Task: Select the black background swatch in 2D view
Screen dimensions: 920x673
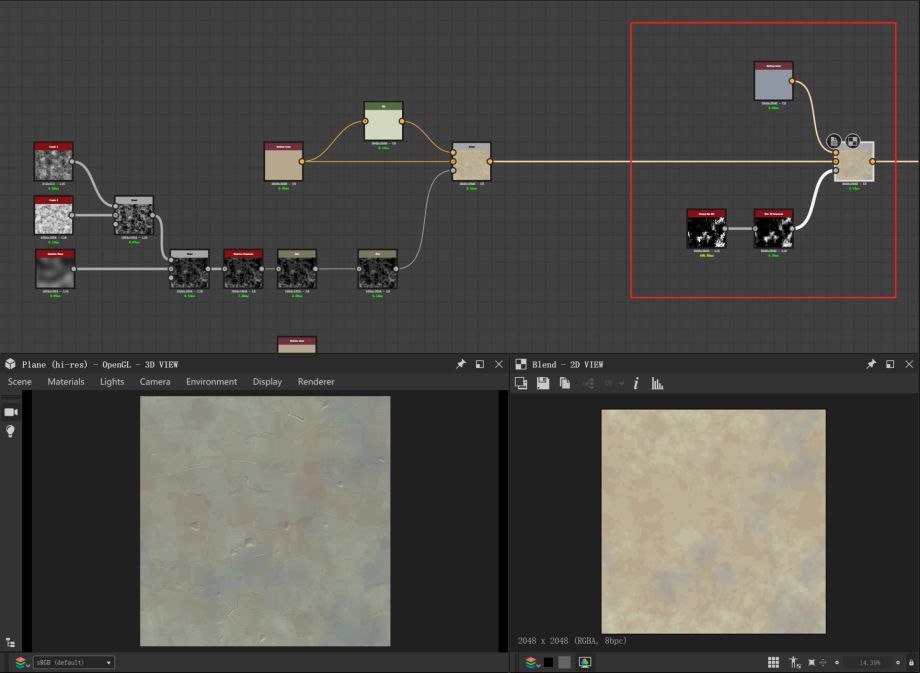Action: pyautogui.click(x=549, y=662)
